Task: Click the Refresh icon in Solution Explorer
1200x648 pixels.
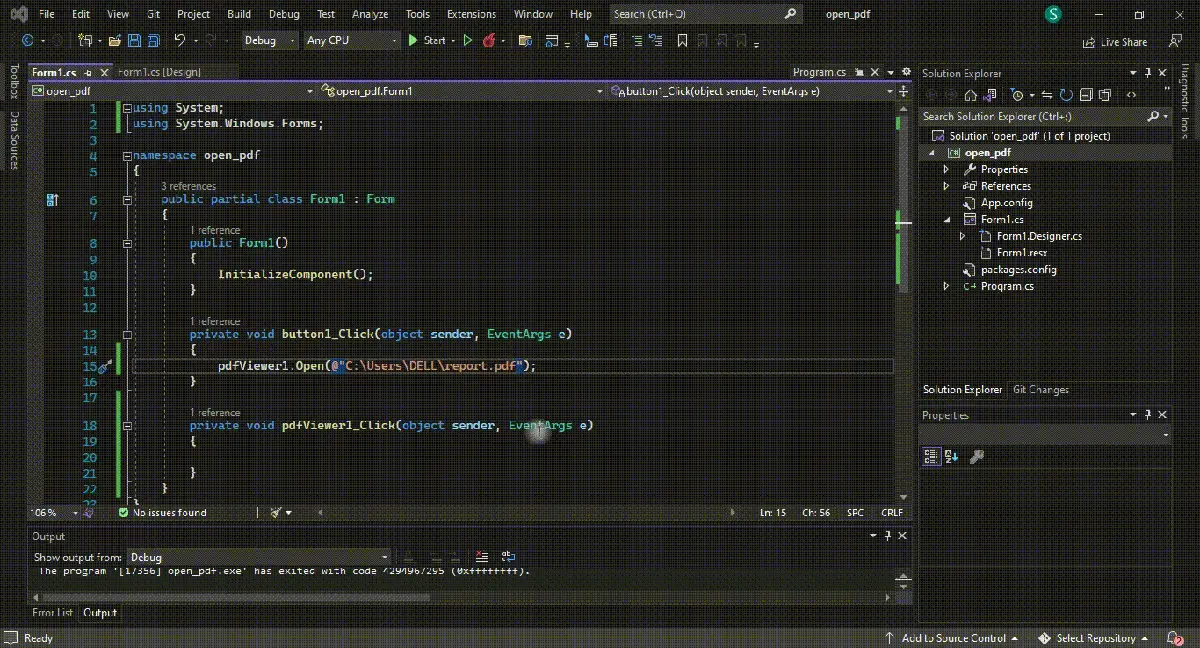Action: pos(1067,94)
